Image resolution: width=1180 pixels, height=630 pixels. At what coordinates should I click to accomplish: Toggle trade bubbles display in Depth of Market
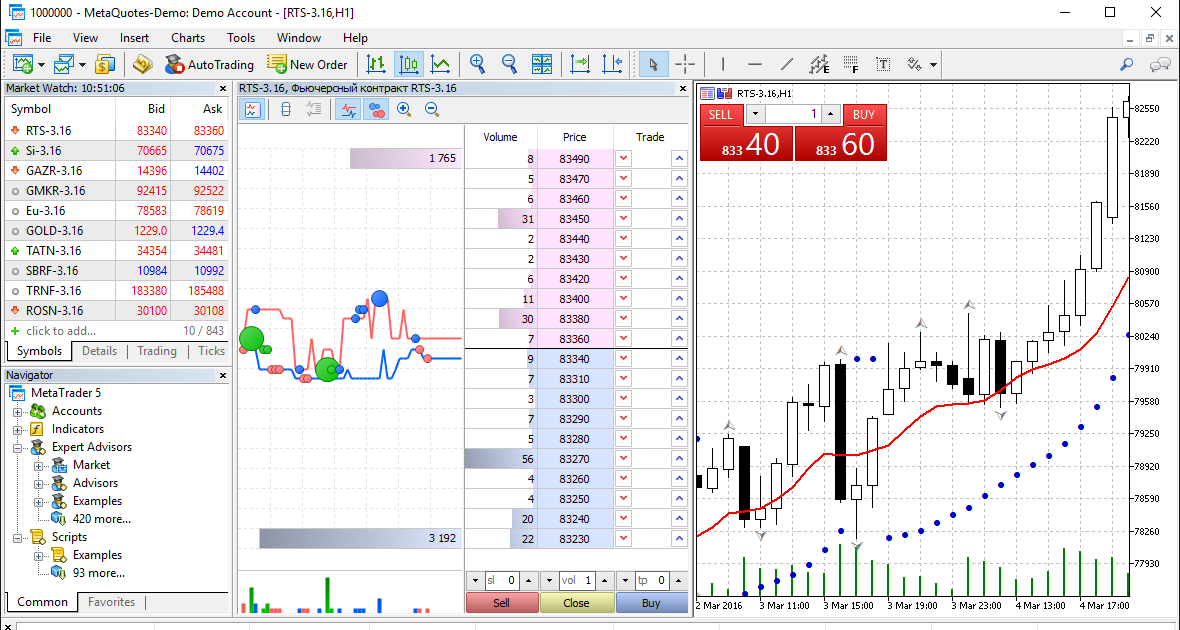point(376,110)
